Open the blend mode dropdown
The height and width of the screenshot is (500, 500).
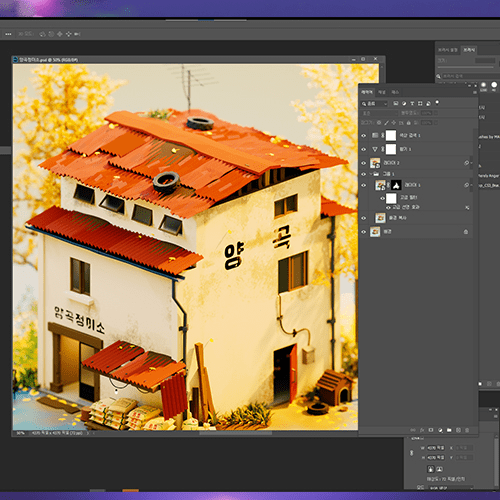(x=379, y=113)
